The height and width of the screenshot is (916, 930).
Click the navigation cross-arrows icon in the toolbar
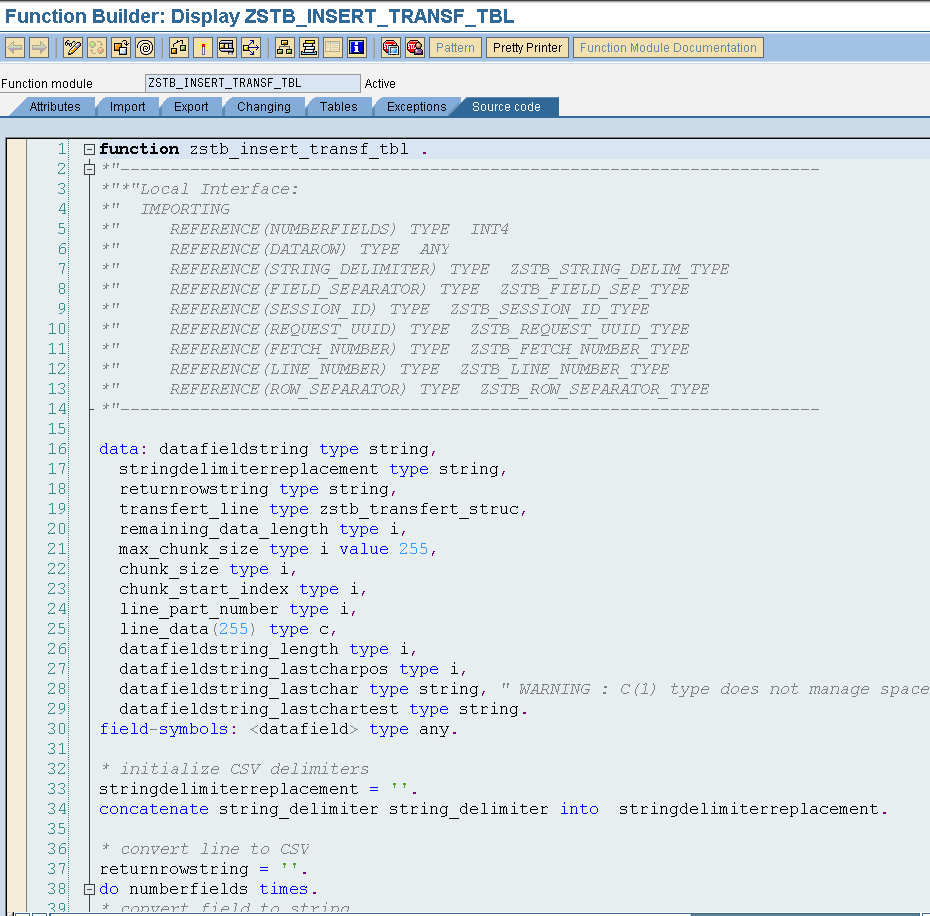[x=252, y=46]
